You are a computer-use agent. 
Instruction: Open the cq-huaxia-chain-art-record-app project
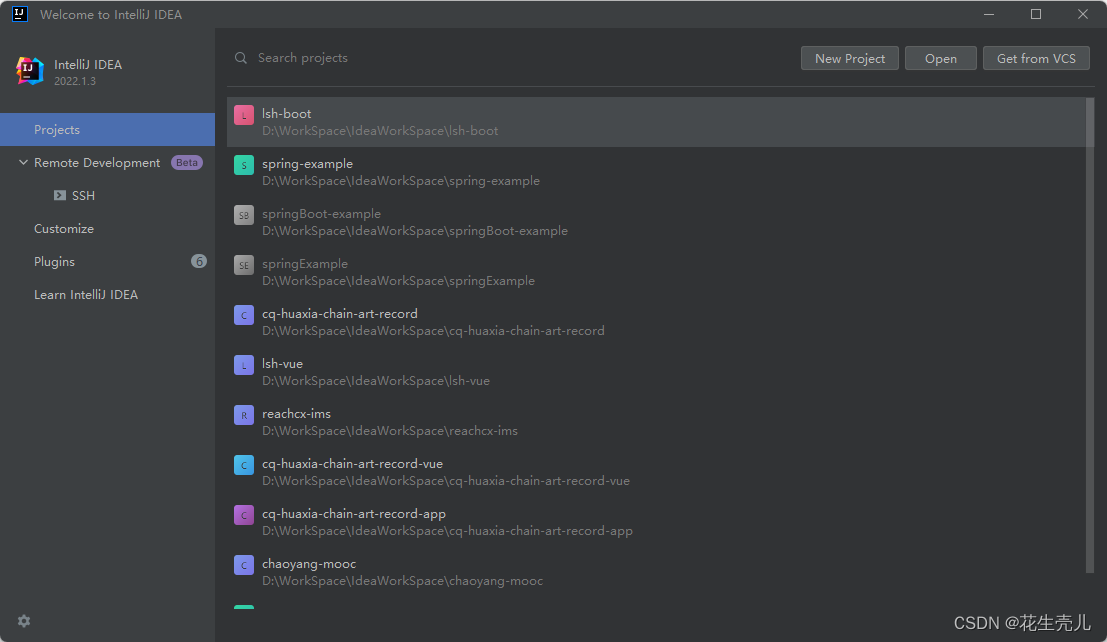point(656,522)
